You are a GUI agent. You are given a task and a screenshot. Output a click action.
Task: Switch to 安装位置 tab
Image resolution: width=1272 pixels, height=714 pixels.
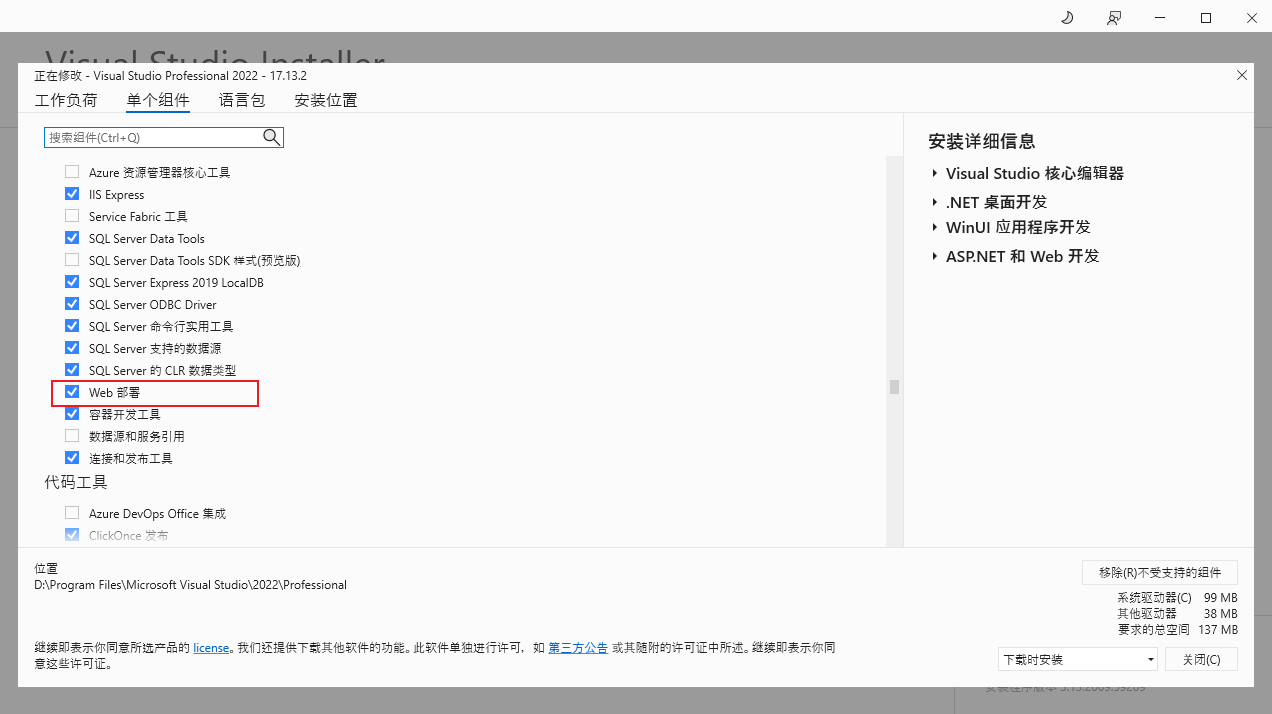point(326,100)
